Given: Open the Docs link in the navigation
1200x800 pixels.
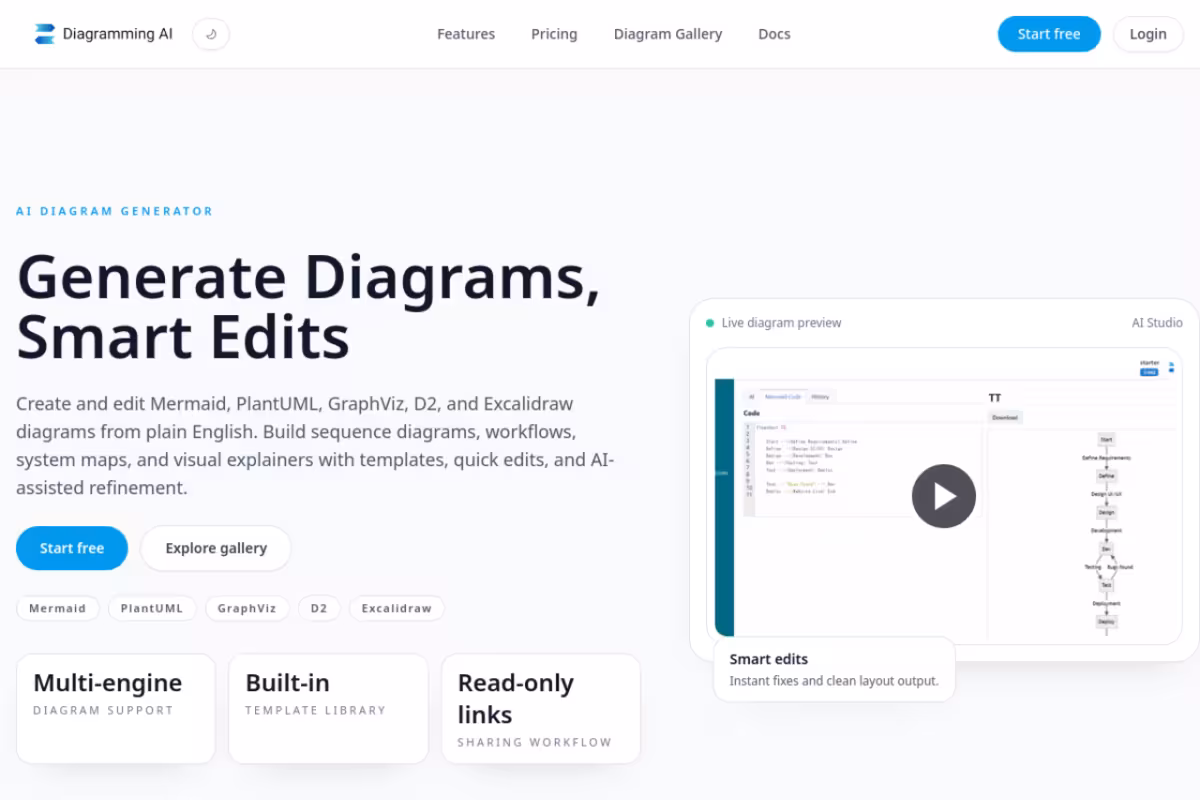Looking at the screenshot, I should [774, 34].
